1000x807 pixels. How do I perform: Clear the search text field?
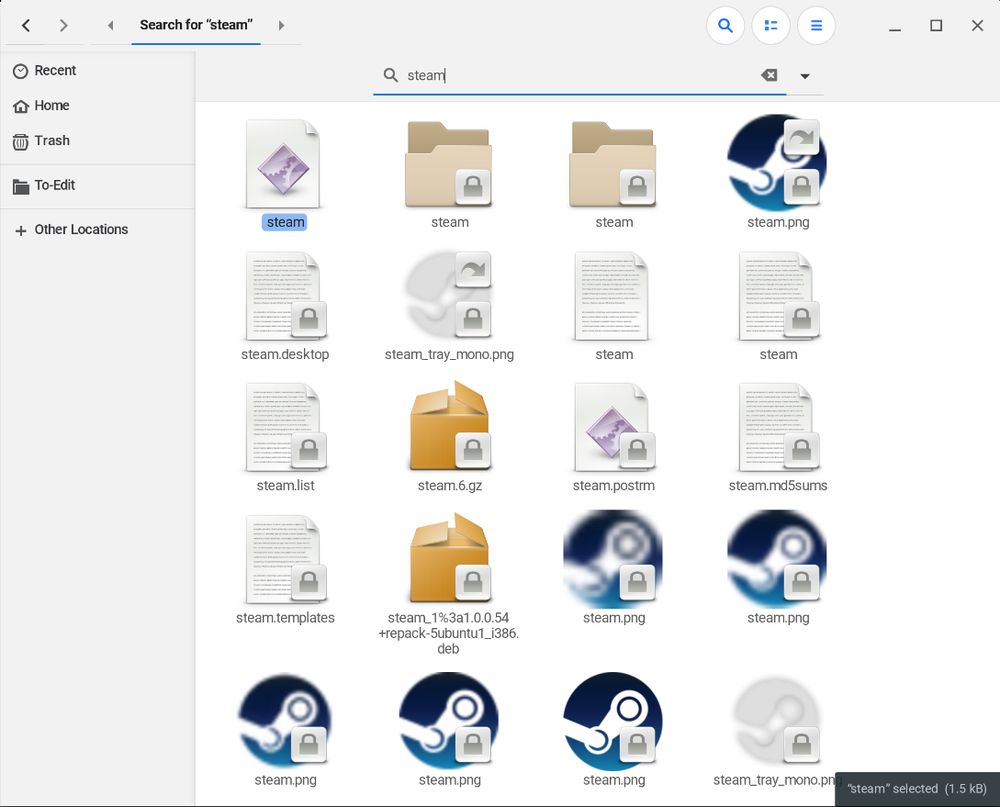click(769, 75)
